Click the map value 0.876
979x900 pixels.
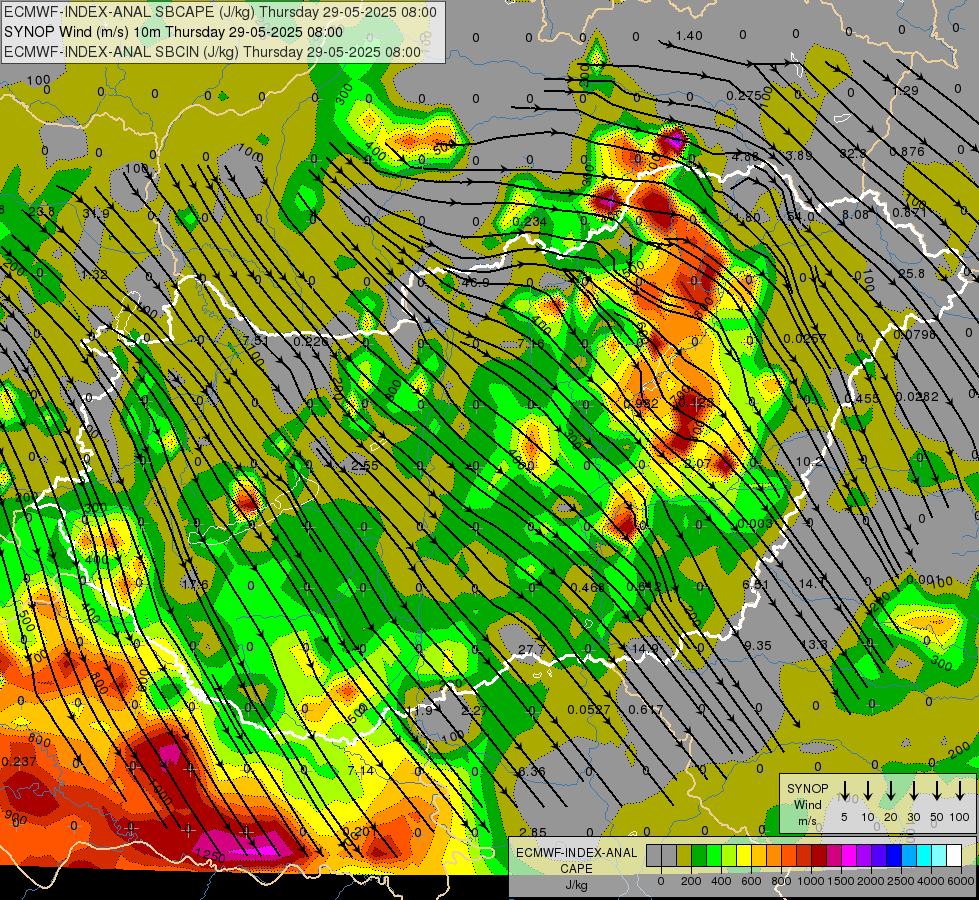(x=907, y=151)
